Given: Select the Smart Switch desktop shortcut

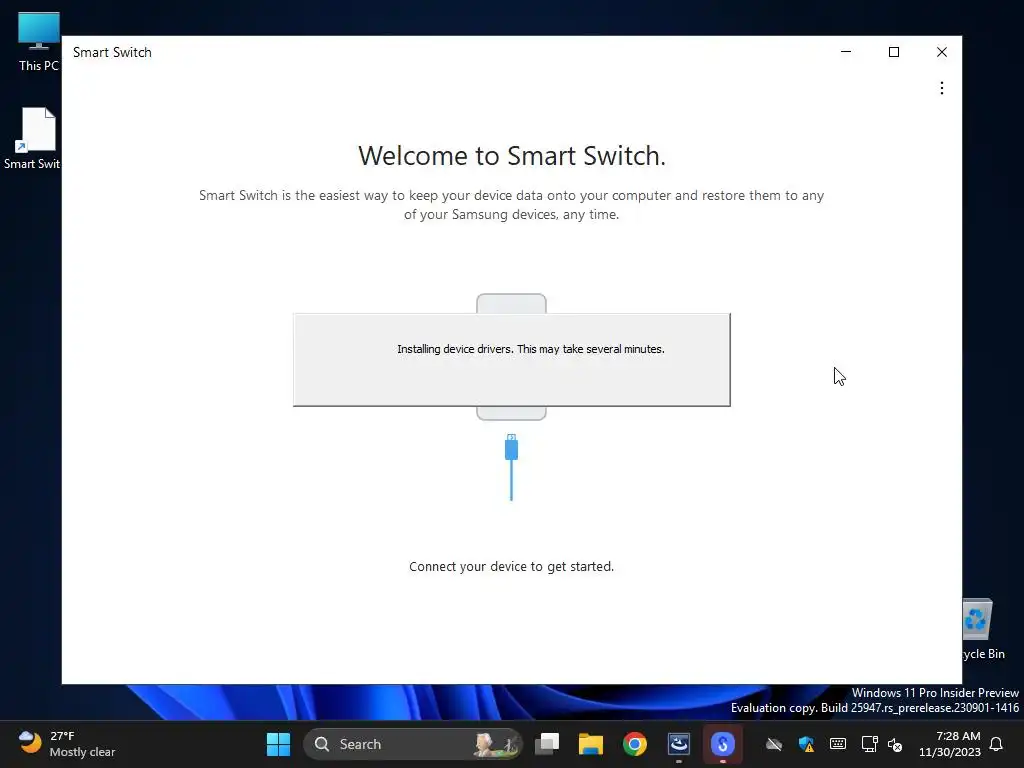Looking at the screenshot, I should click(32, 138).
